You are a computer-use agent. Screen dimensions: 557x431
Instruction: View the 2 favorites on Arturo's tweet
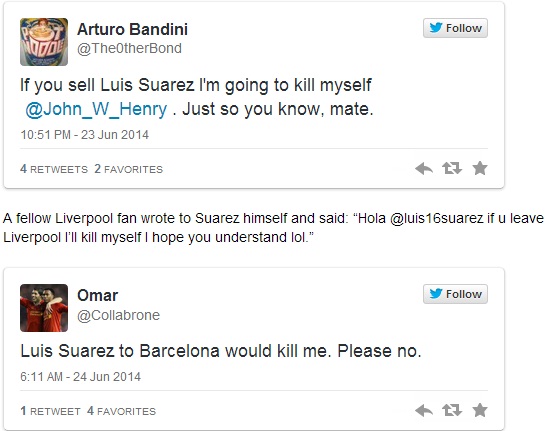pos(129,169)
